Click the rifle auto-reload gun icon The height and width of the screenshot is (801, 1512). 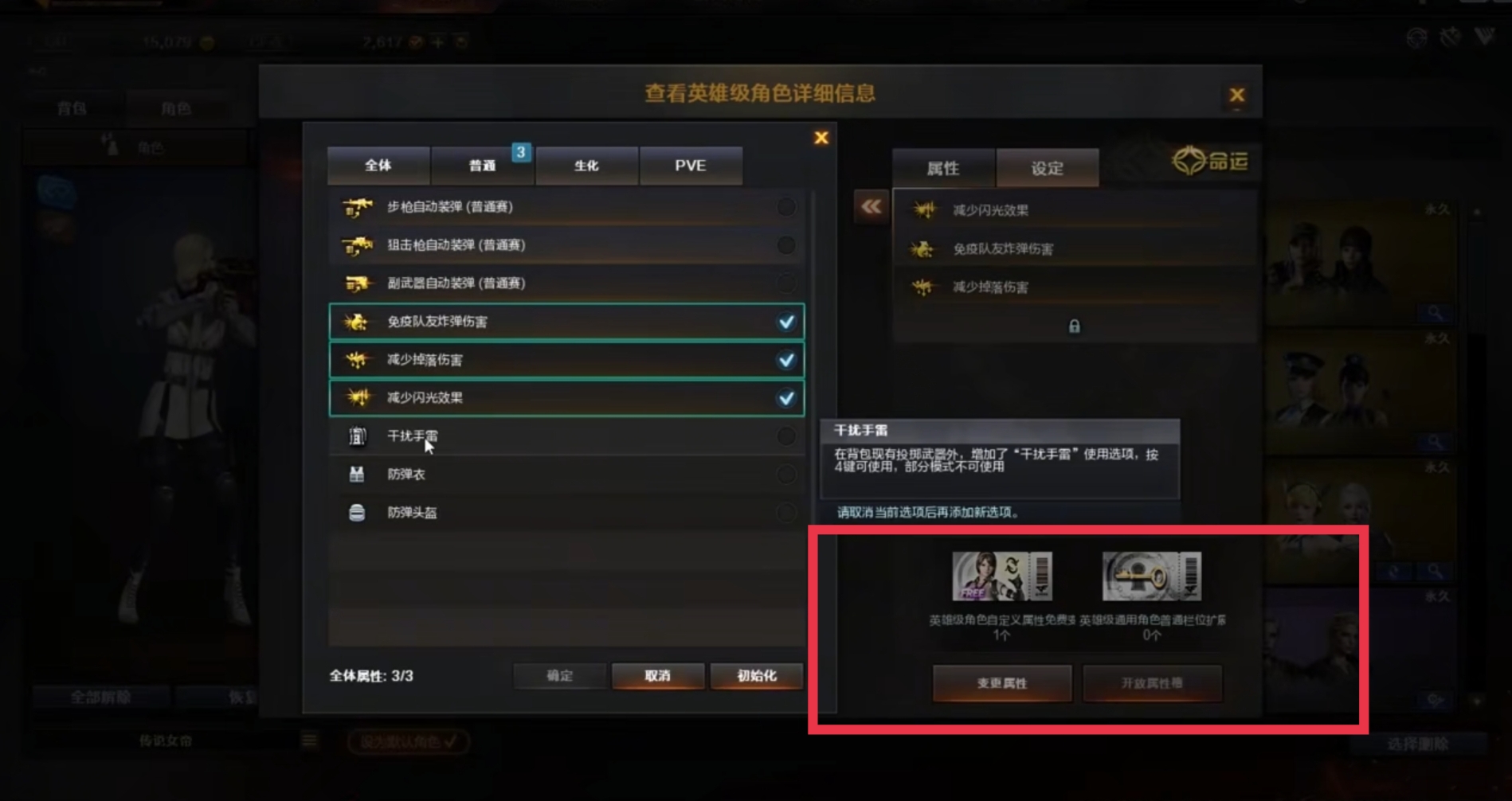[x=357, y=207]
